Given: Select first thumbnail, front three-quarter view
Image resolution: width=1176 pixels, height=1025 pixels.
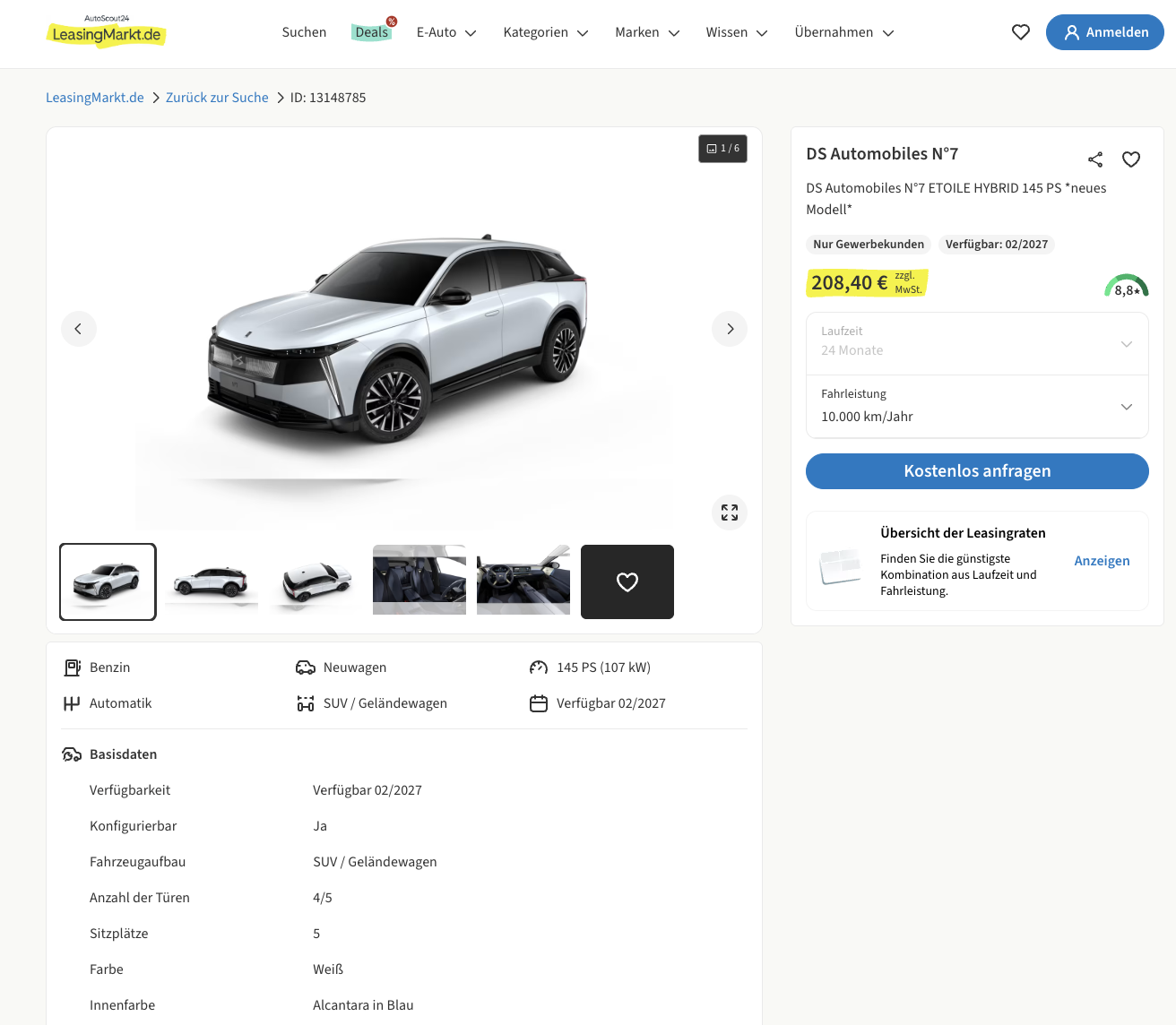Looking at the screenshot, I should [x=108, y=581].
